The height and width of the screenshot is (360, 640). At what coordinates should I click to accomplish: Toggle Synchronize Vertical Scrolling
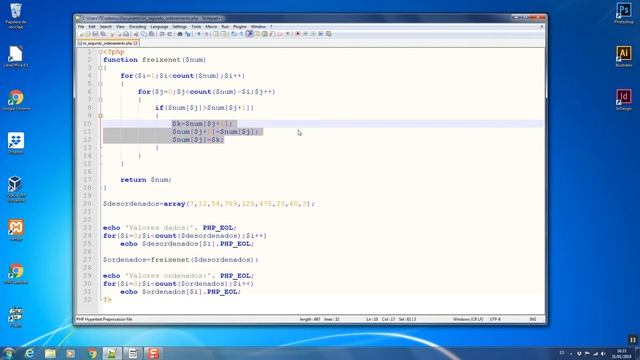(216, 34)
